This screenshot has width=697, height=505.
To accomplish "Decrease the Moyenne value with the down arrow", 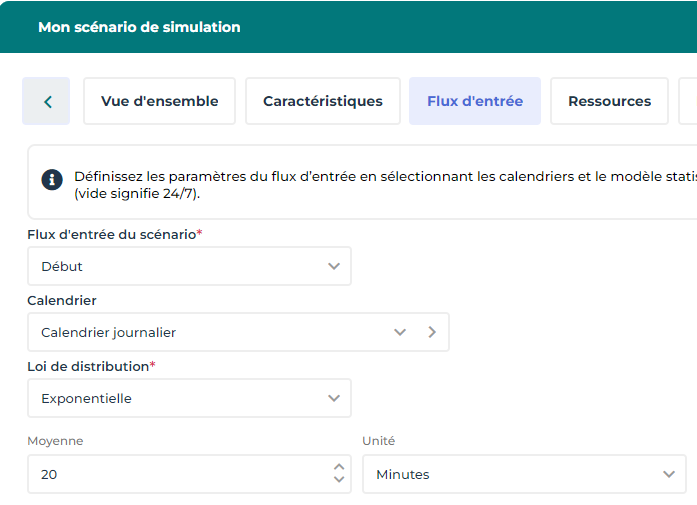I will (339, 480).
